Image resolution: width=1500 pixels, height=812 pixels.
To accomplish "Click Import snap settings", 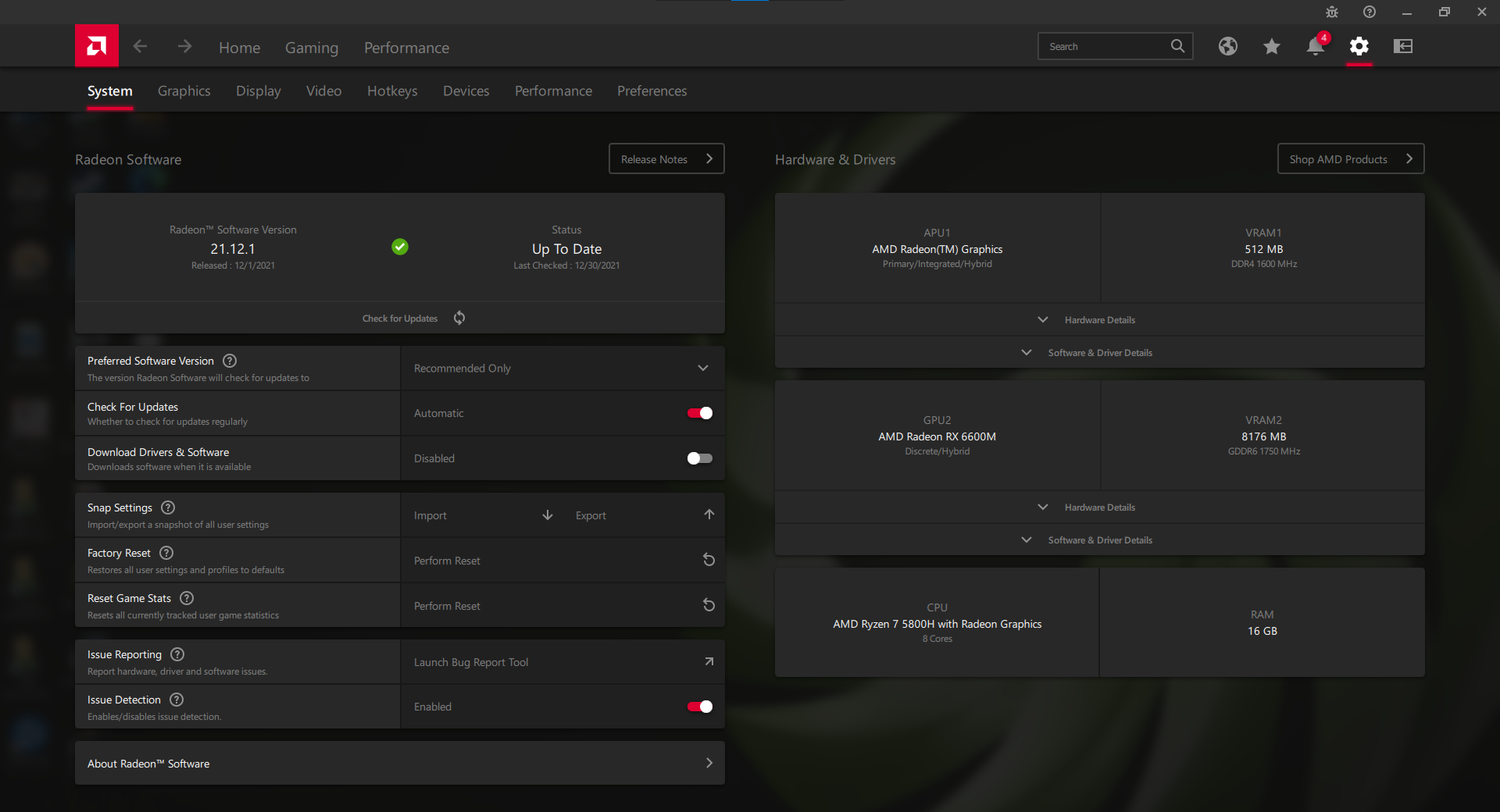I will [x=430, y=515].
